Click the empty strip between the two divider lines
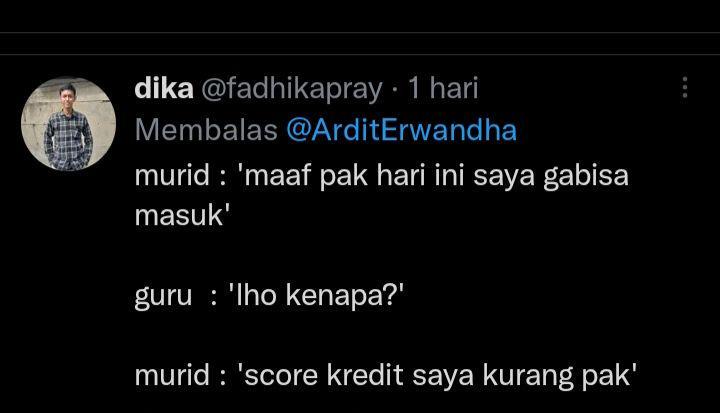 click(360, 44)
